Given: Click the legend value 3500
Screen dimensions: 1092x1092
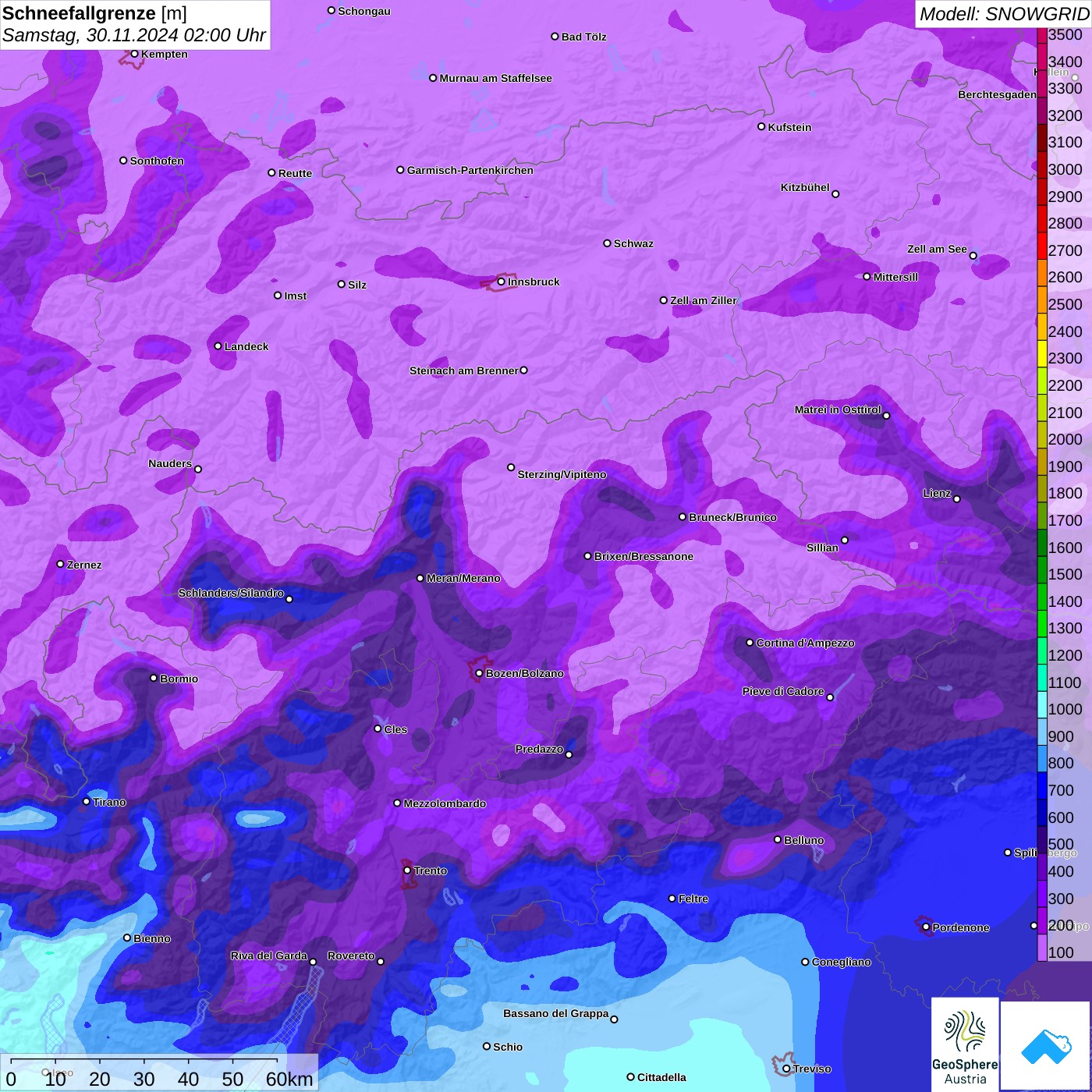Looking at the screenshot, I should click(1065, 34).
